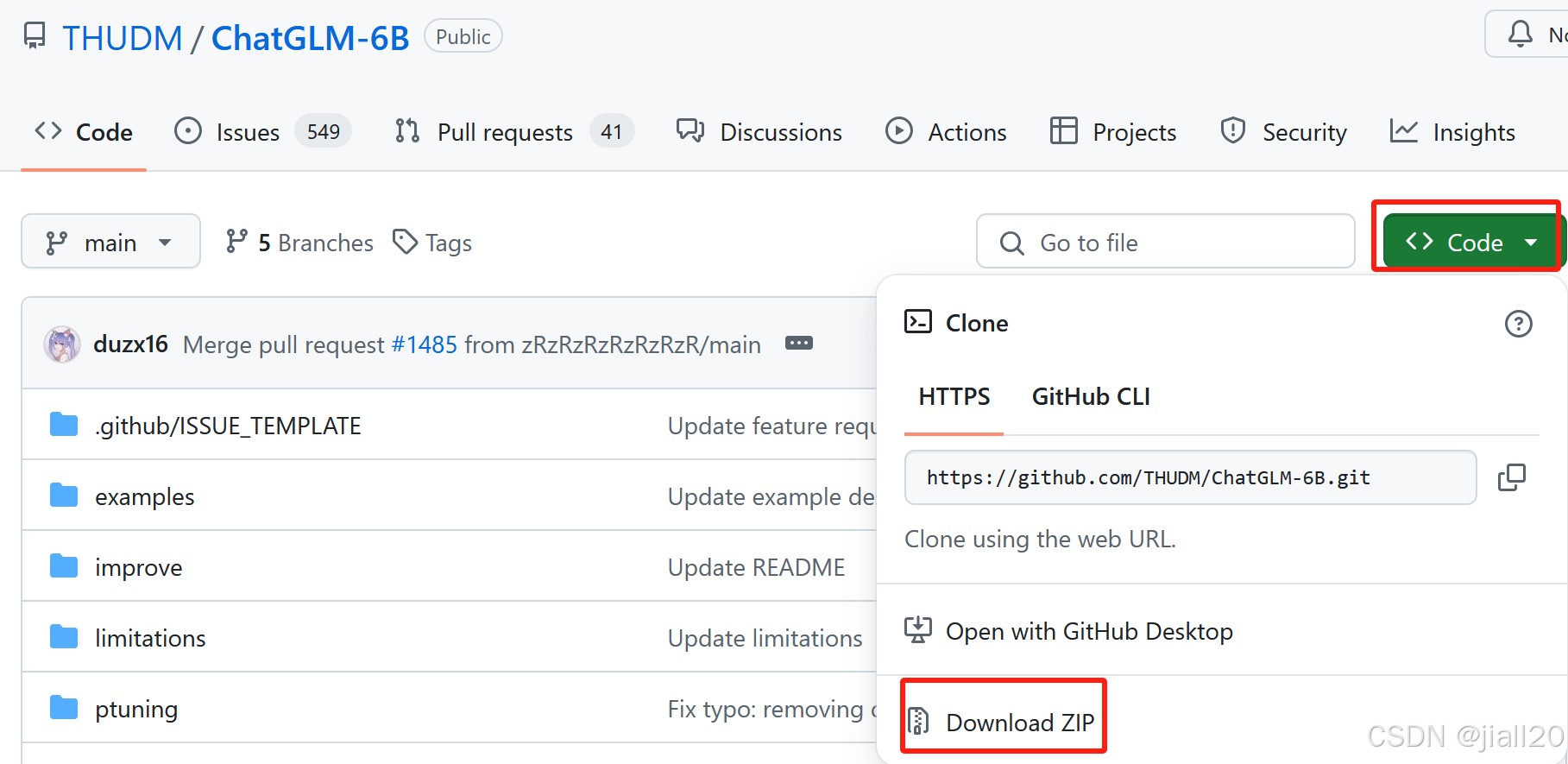
Task: Open the duzx16 author link
Action: (130, 344)
